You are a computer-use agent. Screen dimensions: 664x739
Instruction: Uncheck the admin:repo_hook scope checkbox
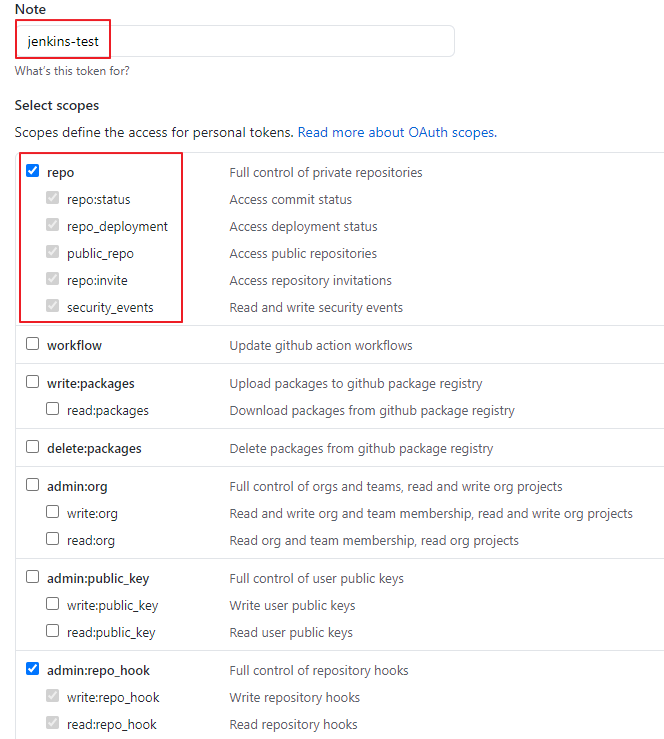33,668
